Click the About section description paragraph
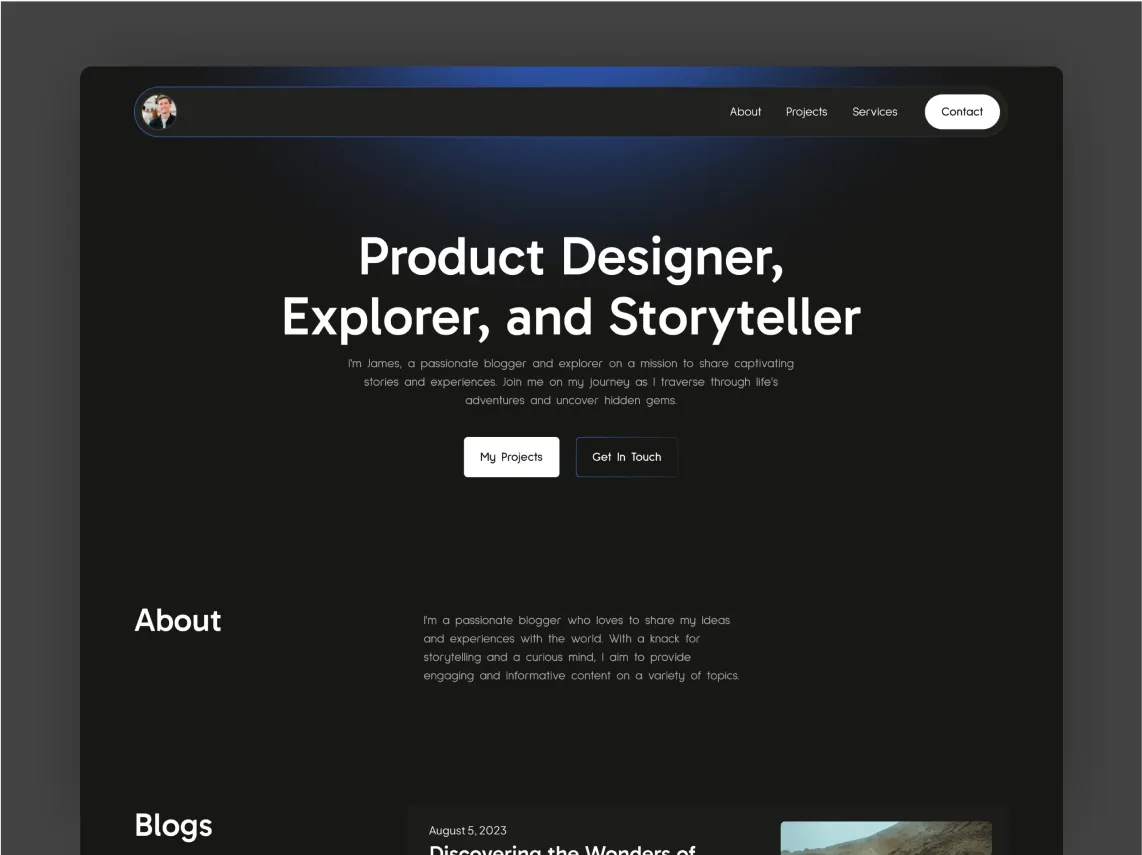Image resolution: width=1142 pixels, height=855 pixels. 581,647
